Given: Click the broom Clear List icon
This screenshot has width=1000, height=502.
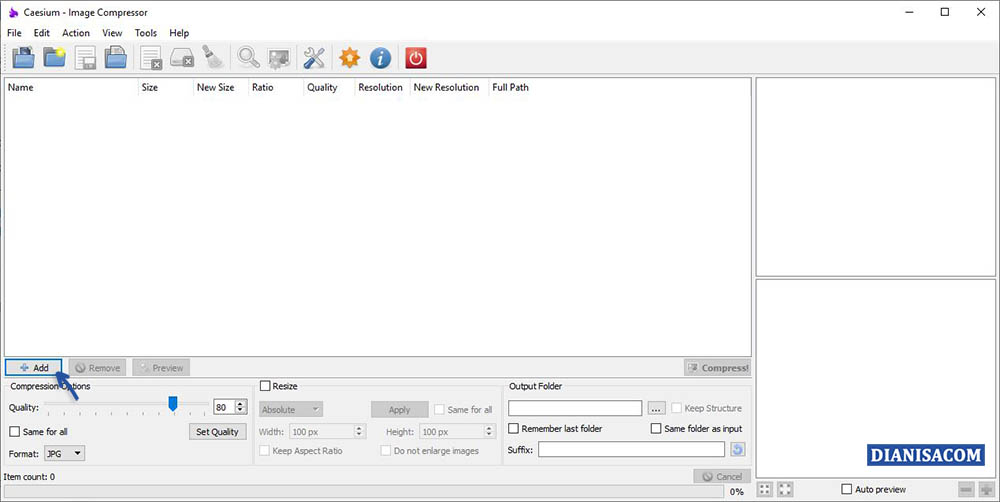Looking at the screenshot, I should (x=213, y=58).
